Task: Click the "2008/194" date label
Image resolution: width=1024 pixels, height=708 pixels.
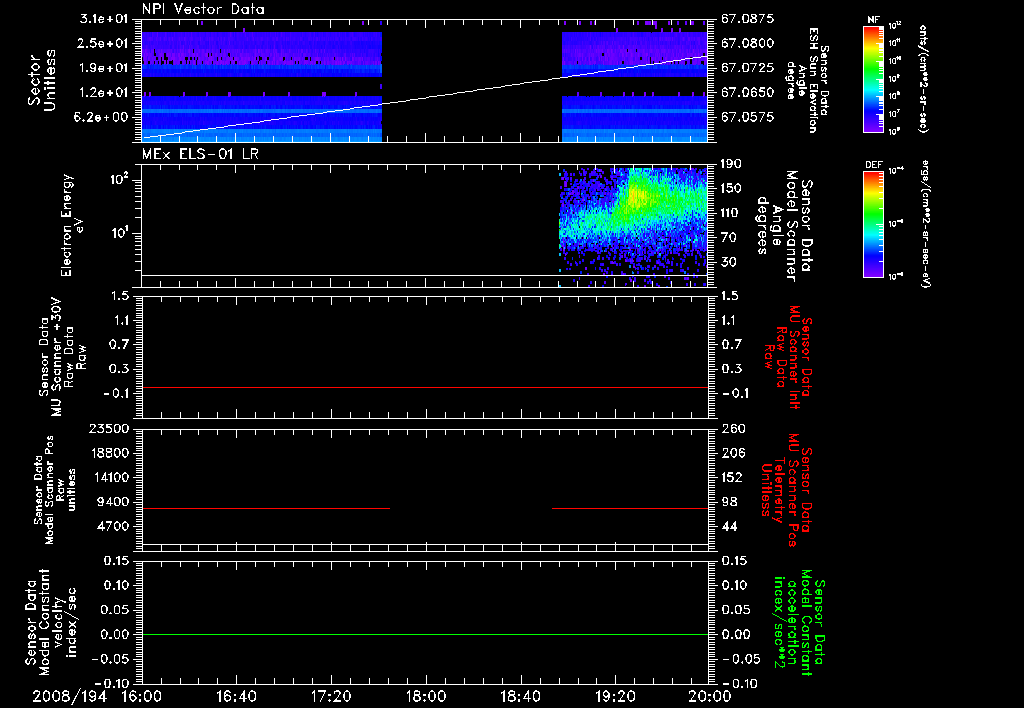Action: pyautogui.click(x=70, y=697)
